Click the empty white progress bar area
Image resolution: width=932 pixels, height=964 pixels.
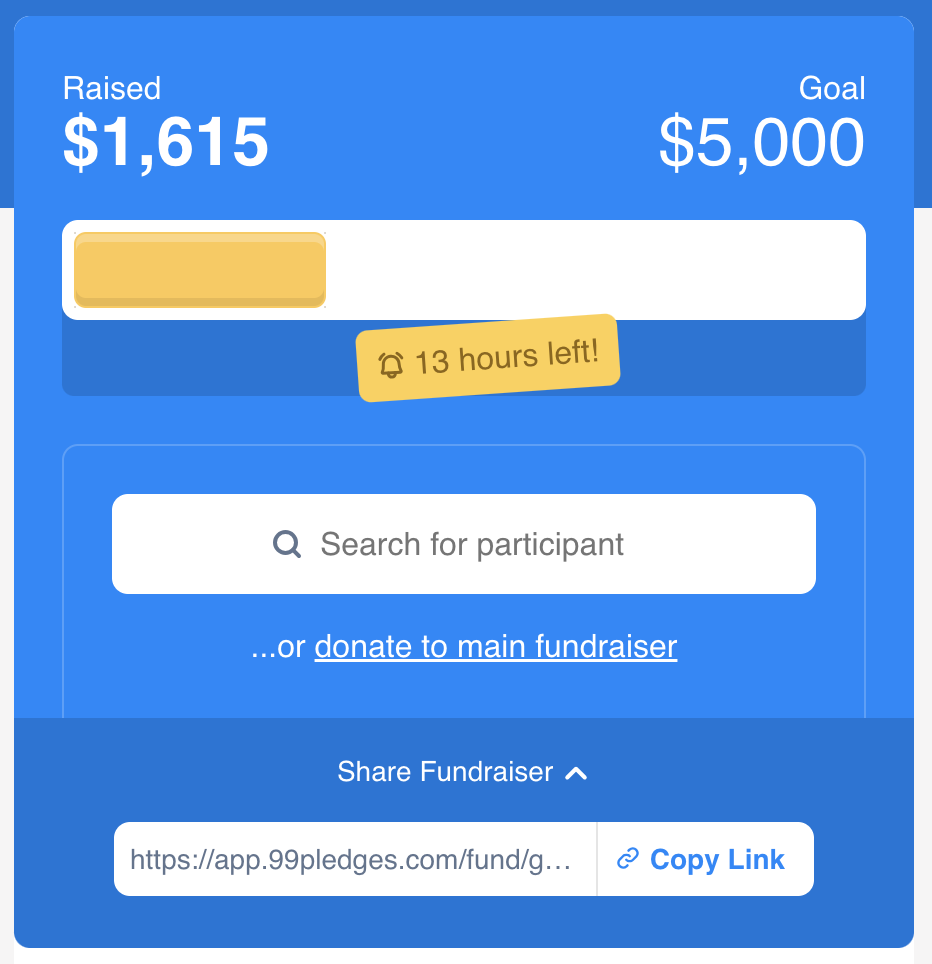600,270
